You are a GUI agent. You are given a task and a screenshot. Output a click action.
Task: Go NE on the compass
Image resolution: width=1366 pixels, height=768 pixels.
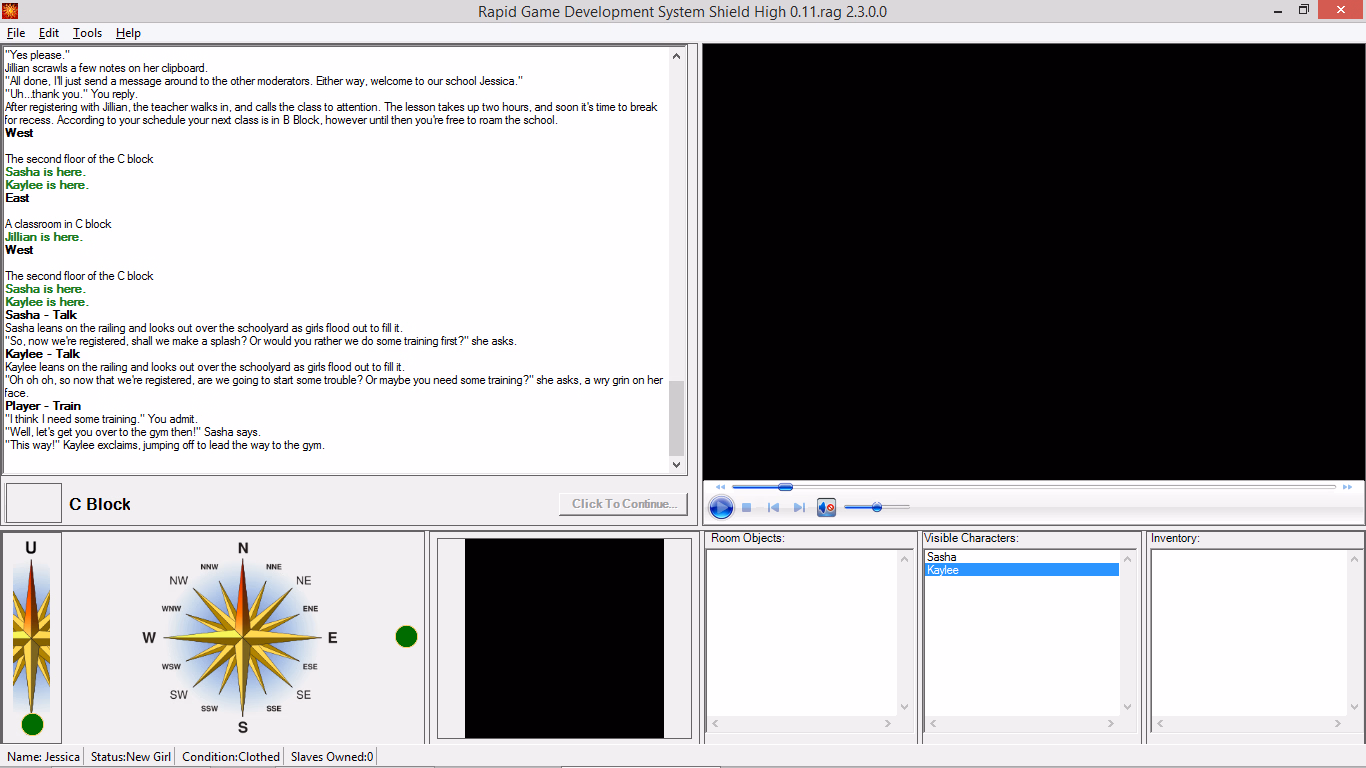pos(303,581)
